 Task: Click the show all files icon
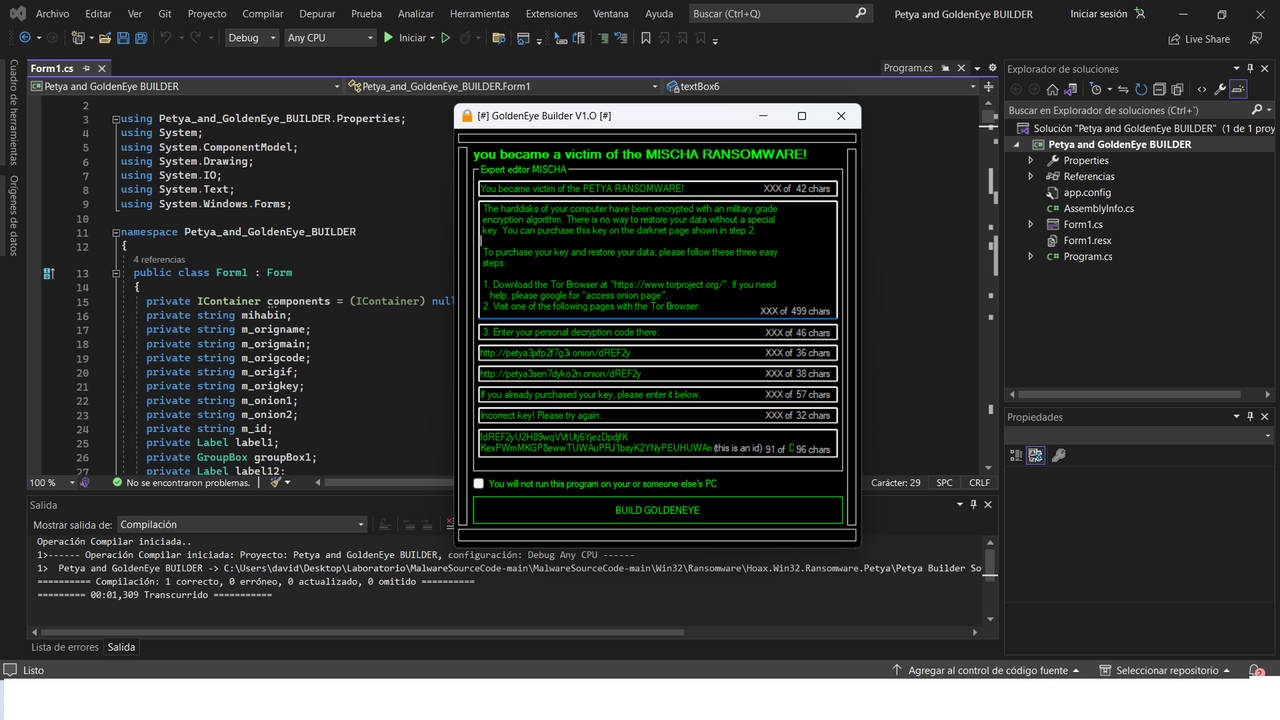tap(1177, 89)
